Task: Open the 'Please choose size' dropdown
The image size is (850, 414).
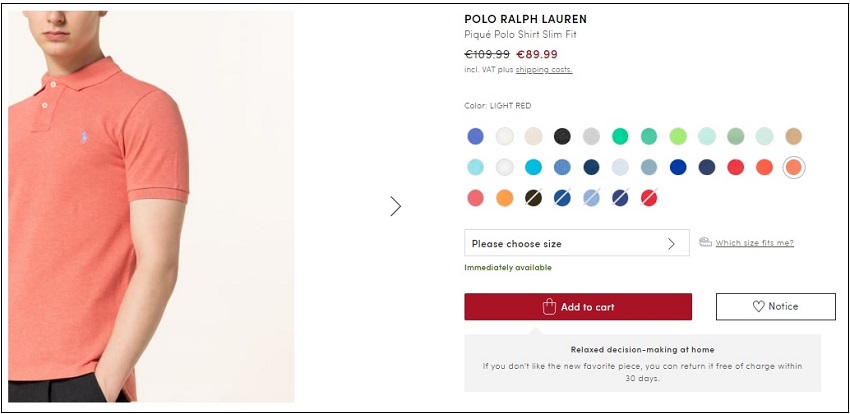Action: tap(577, 243)
